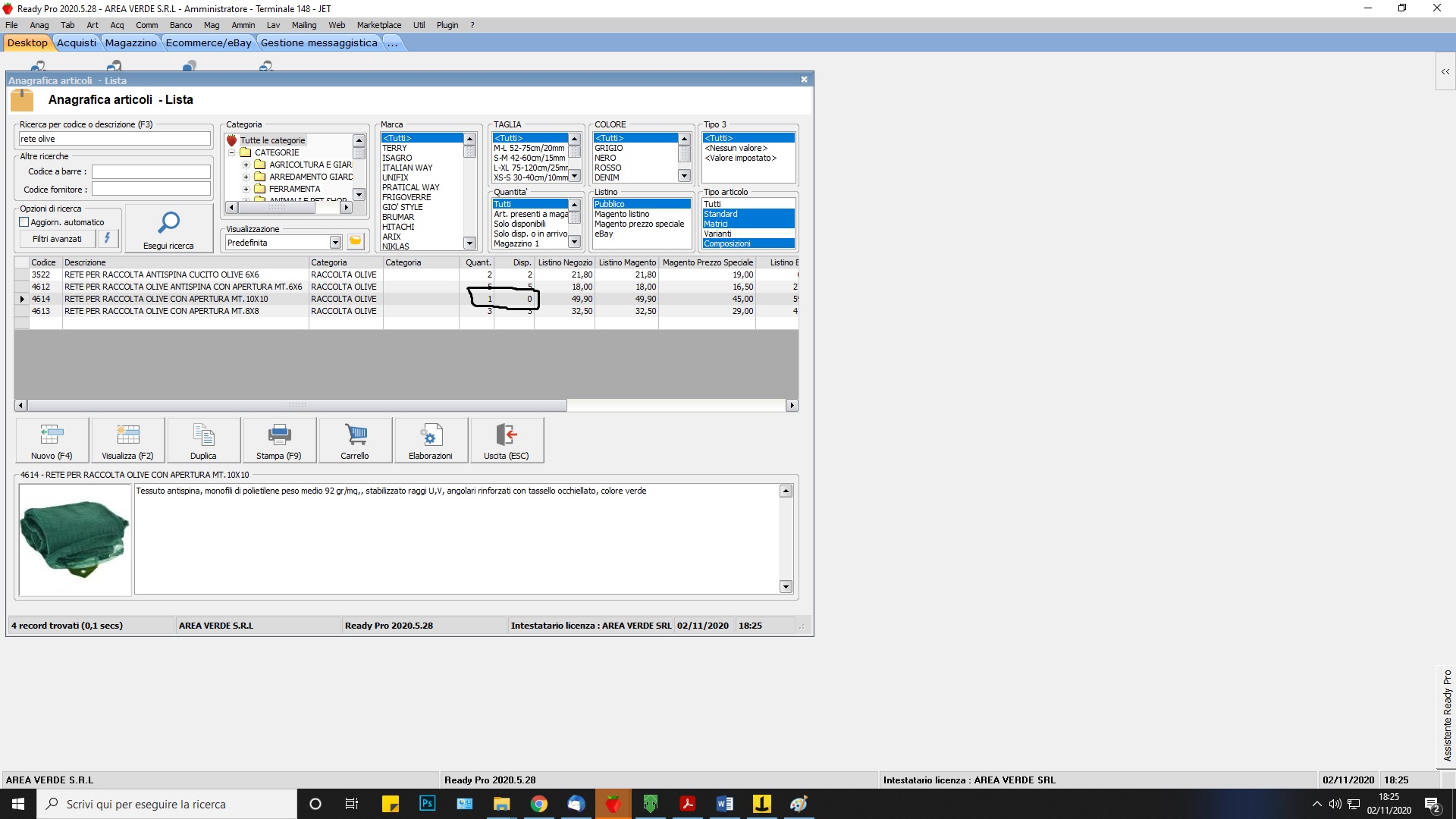
Task: Click the Ricerca per codice field
Action: point(115,139)
